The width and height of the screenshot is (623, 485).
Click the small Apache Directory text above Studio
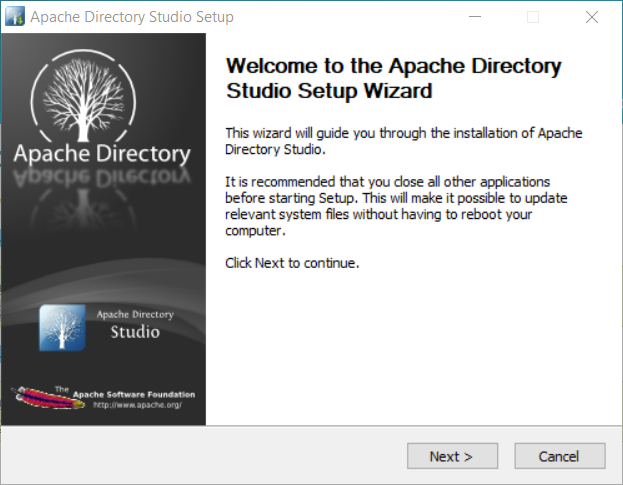click(135, 315)
